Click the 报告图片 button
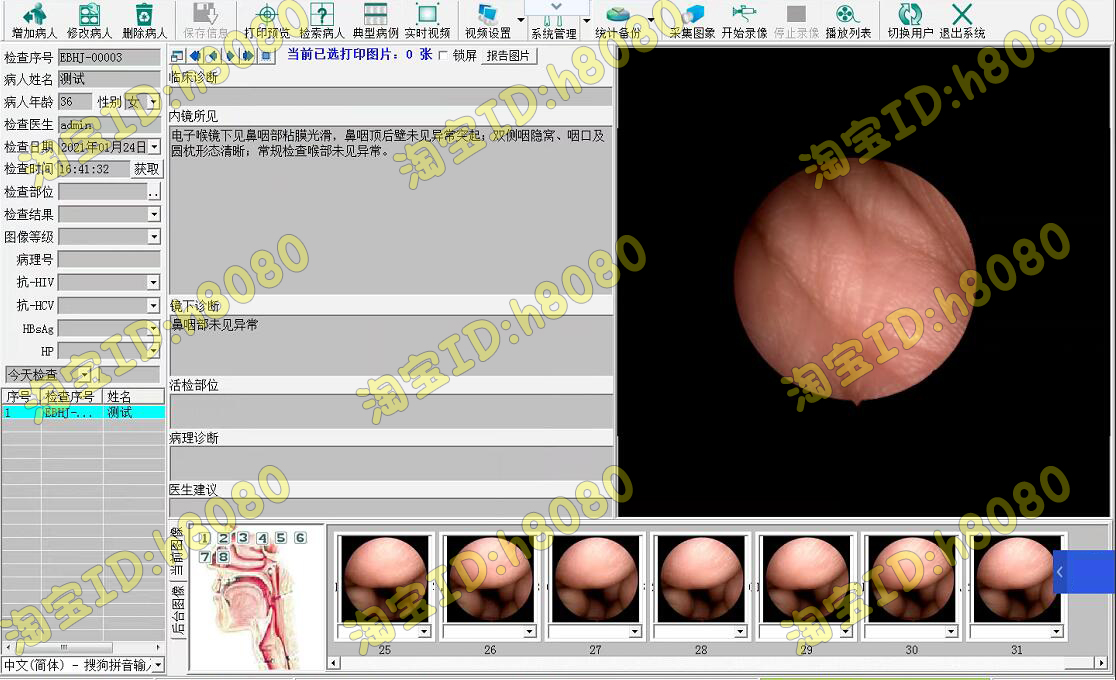Viewport: 1116px width, 680px height. tap(508, 56)
